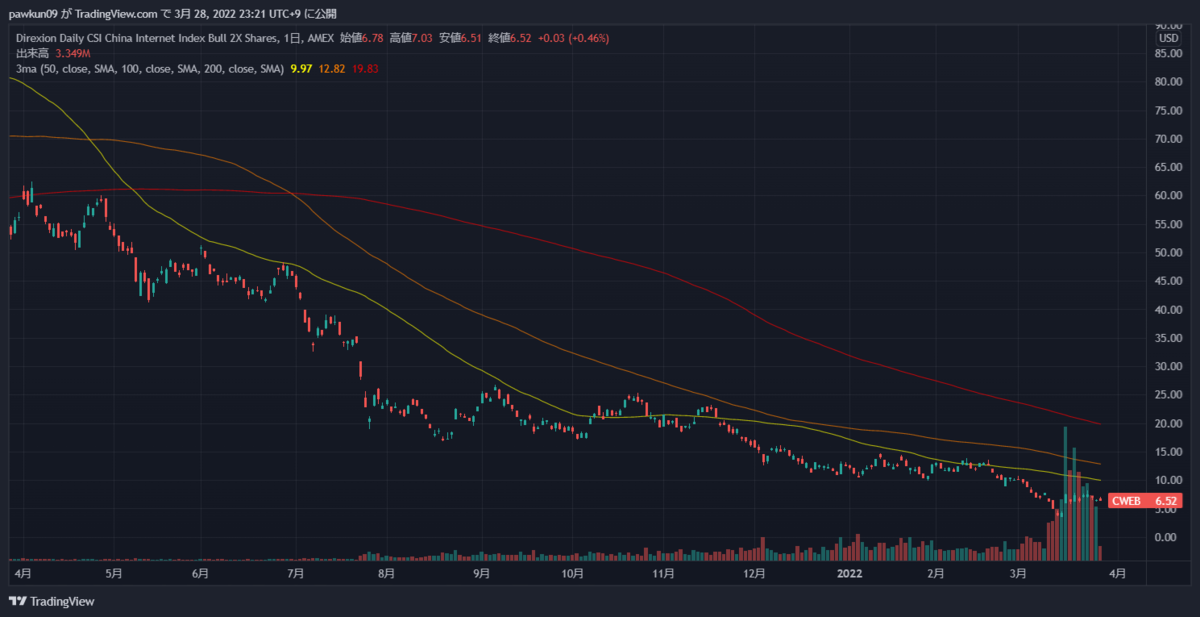Click the 3ma indicator legend label

[150, 68]
